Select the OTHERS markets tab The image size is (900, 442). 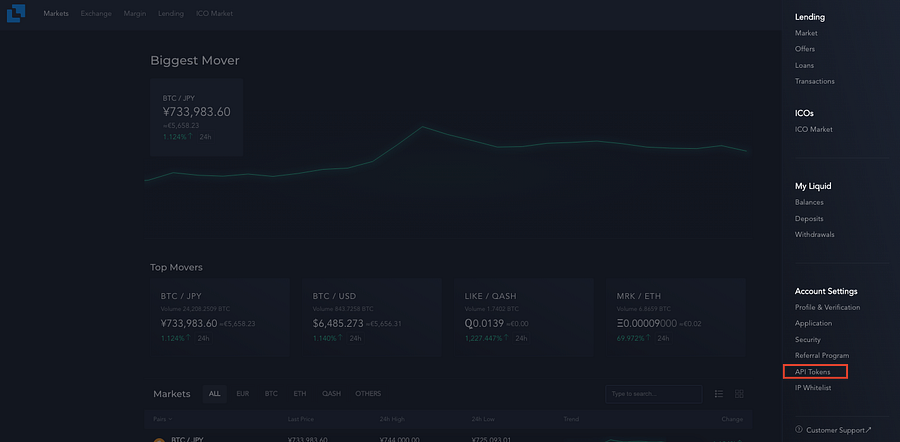pos(368,394)
